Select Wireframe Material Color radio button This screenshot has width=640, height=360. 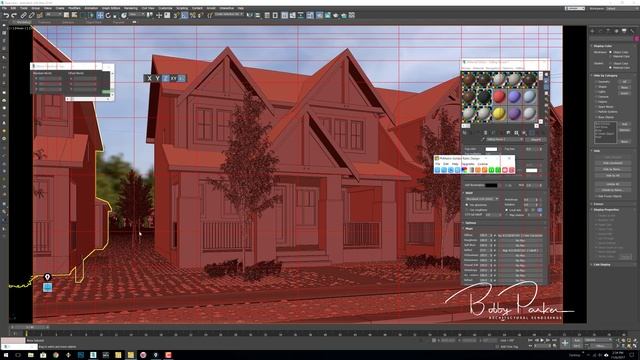611,56
